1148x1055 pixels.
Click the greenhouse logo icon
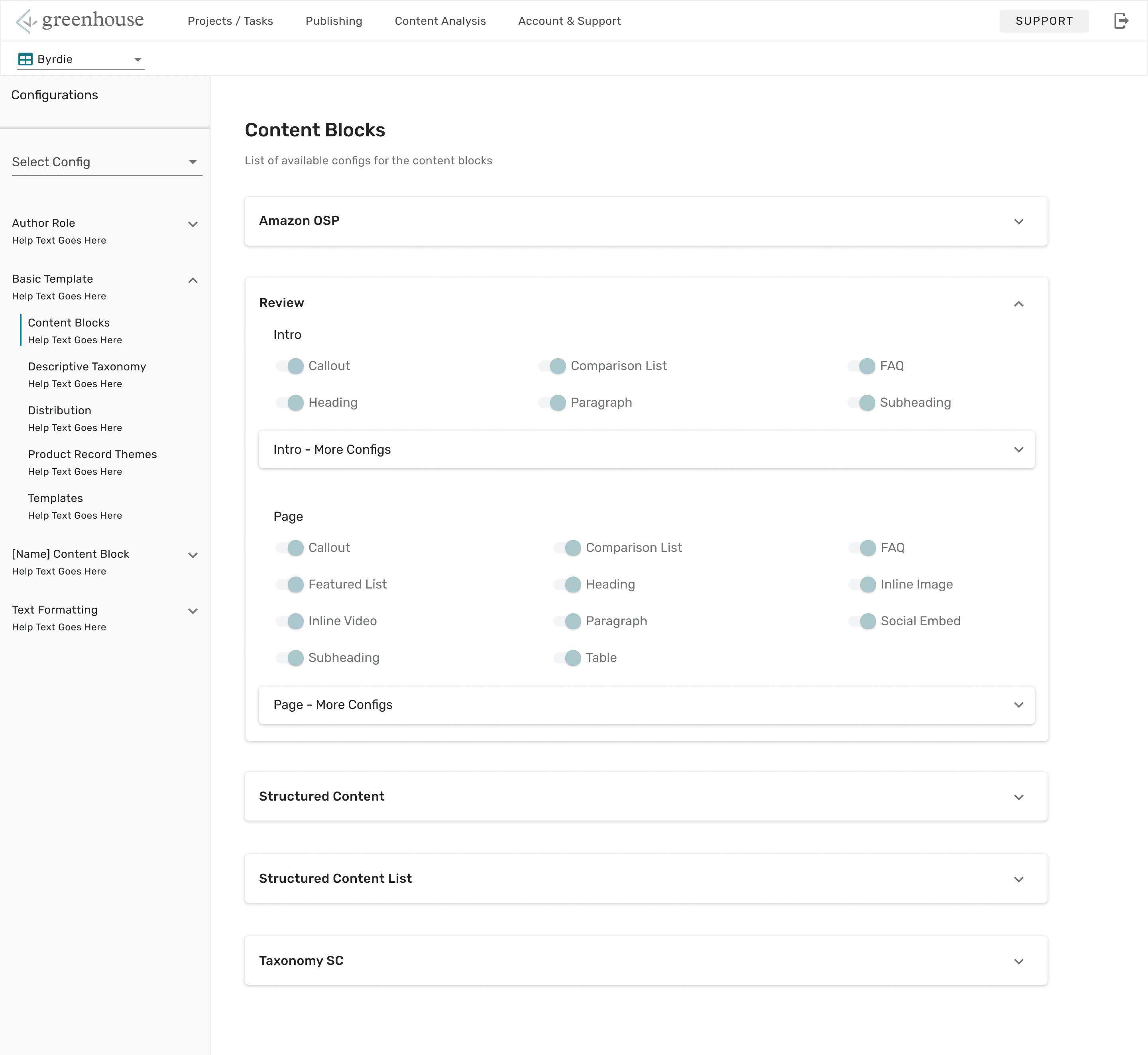click(x=26, y=21)
